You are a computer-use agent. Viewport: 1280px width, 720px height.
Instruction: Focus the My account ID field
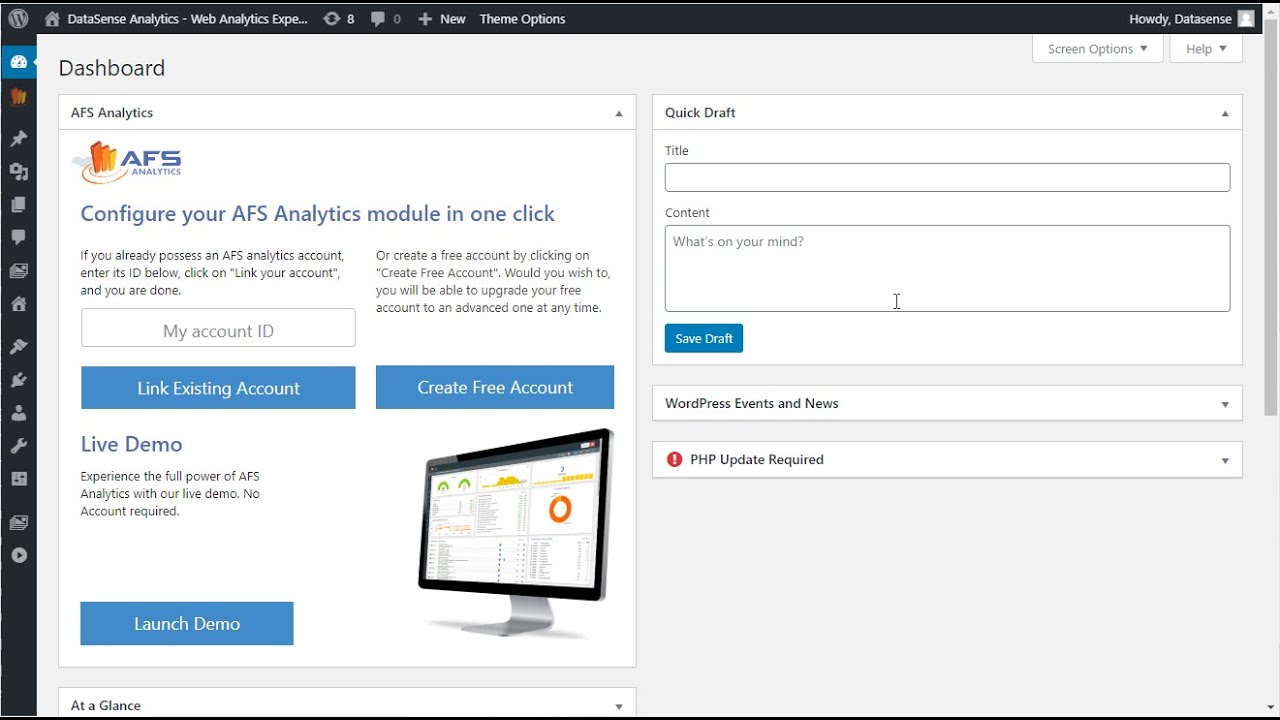pos(218,328)
